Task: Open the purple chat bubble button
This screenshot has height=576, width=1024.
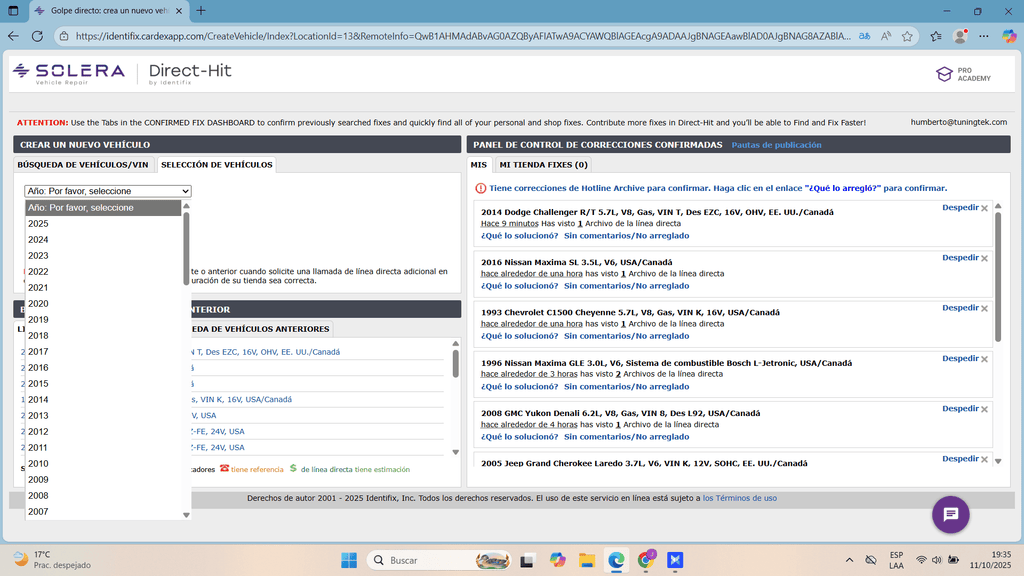Action: (x=950, y=514)
